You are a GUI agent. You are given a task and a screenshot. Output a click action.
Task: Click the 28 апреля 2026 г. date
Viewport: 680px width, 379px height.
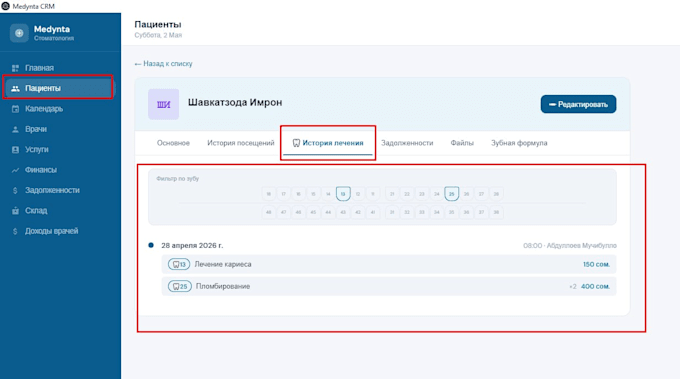[192, 245]
